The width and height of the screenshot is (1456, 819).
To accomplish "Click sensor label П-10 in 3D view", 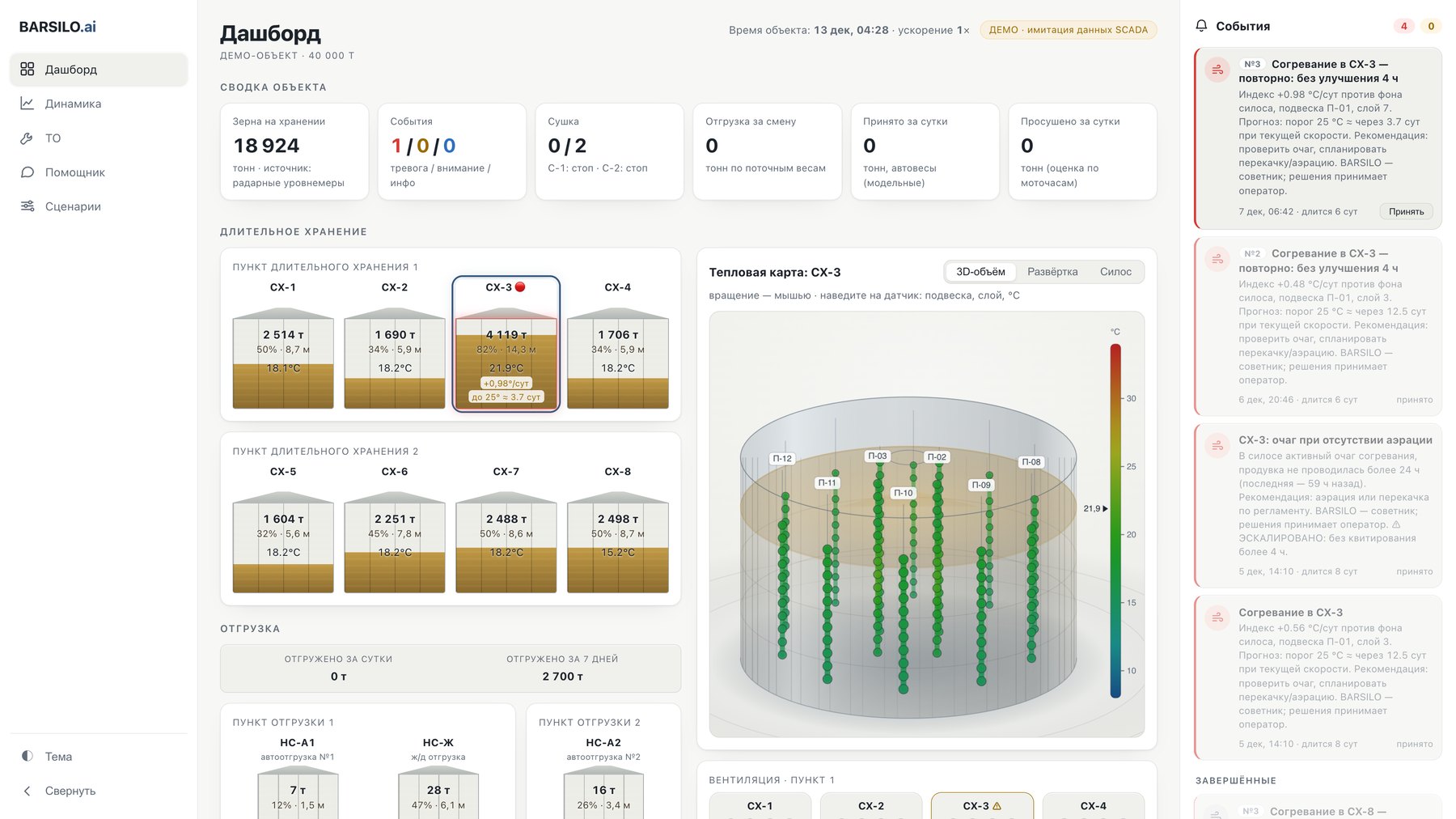I will 903,493.
